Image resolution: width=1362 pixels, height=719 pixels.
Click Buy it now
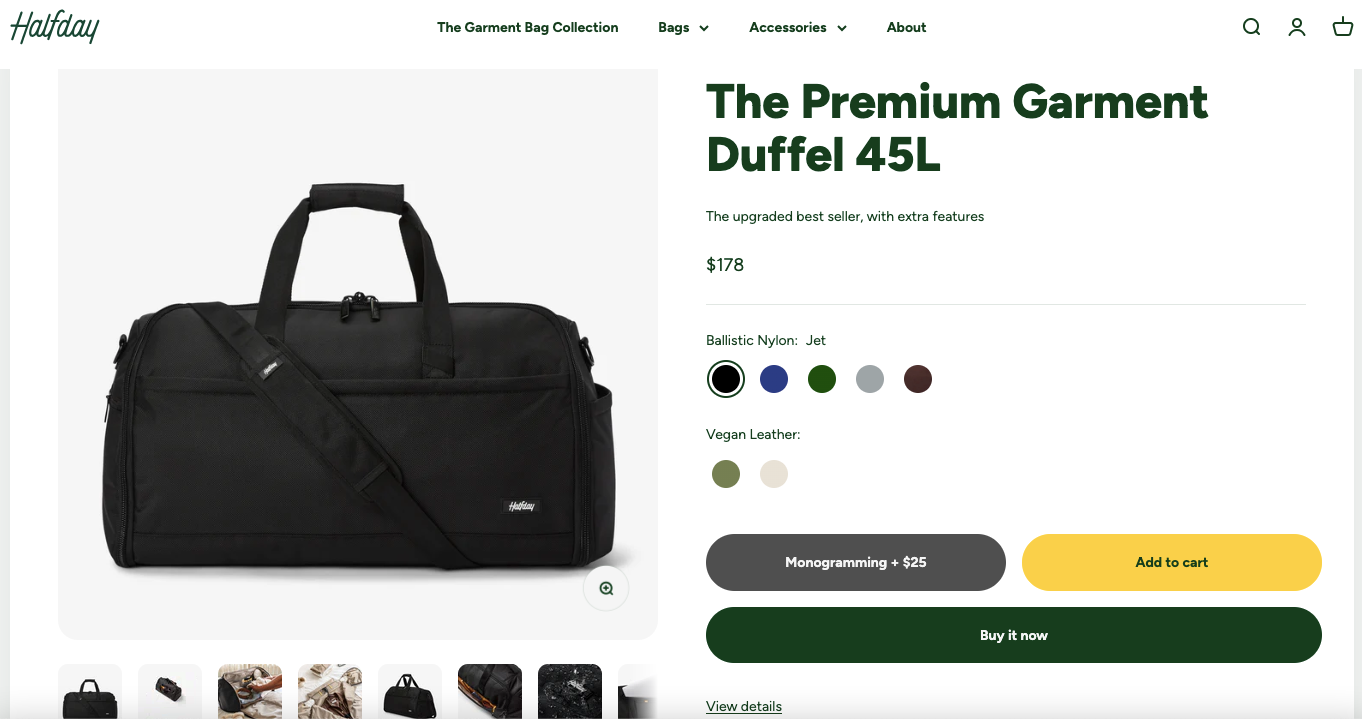coord(1014,635)
